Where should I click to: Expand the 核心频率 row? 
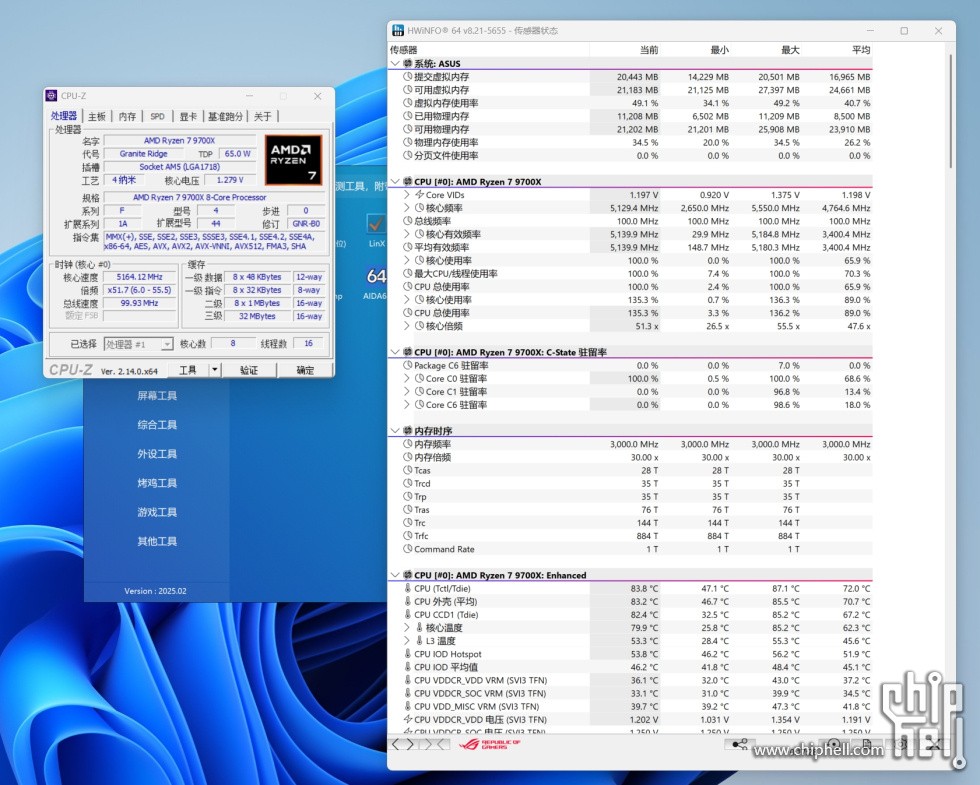(407, 208)
